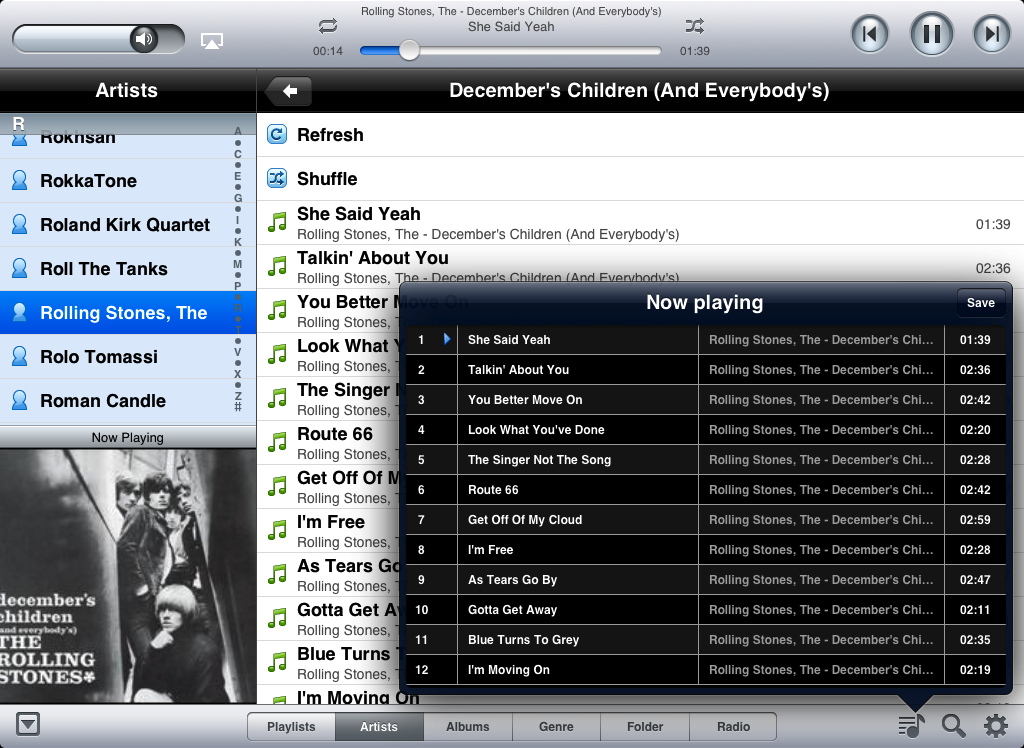Open the search magnifier icon

[x=954, y=726]
